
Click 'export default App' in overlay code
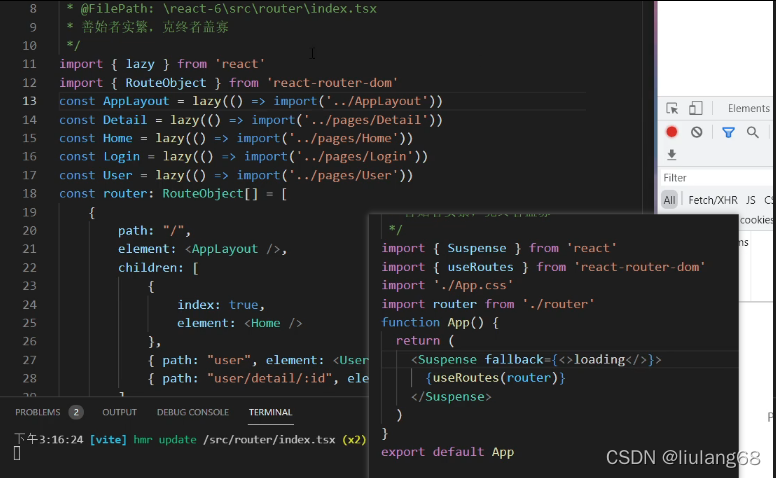447,452
